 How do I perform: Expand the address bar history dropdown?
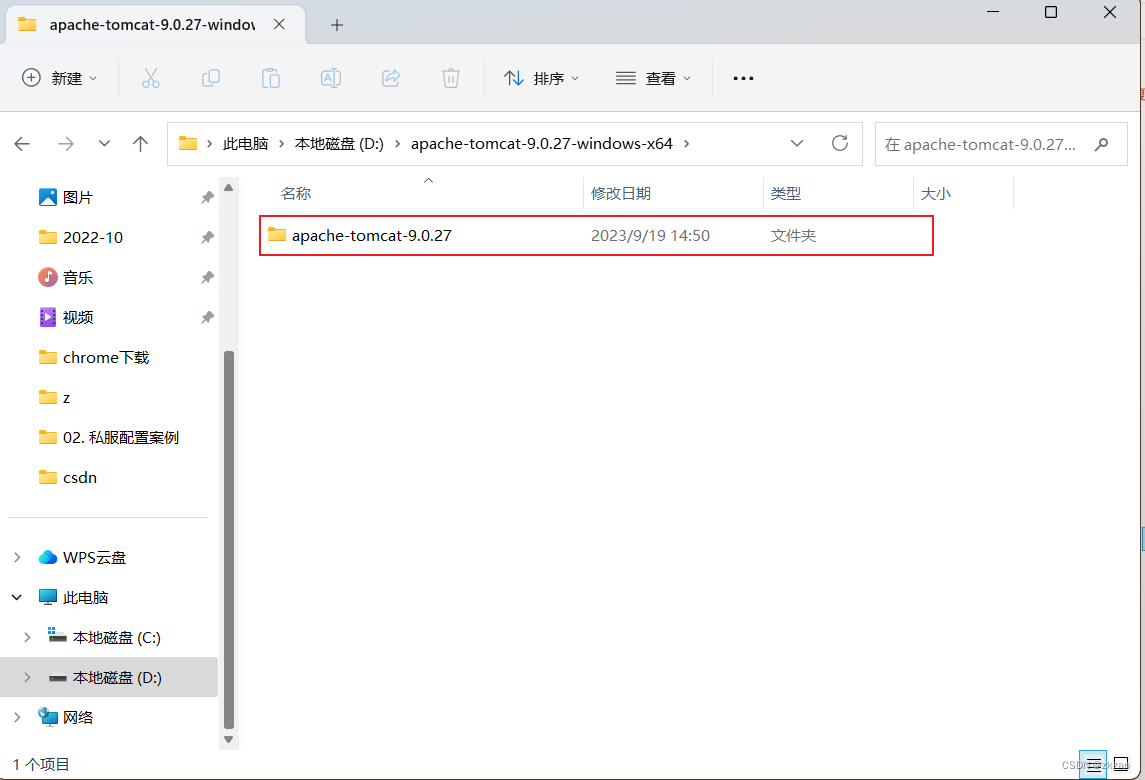click(x=797, y=144)
